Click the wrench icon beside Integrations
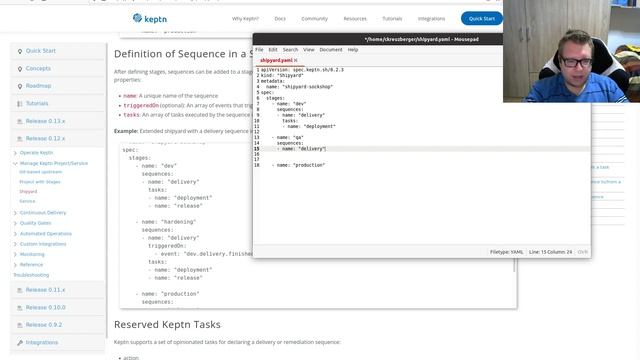This screenshot has width=640, height=360. (x=20, y=343)
